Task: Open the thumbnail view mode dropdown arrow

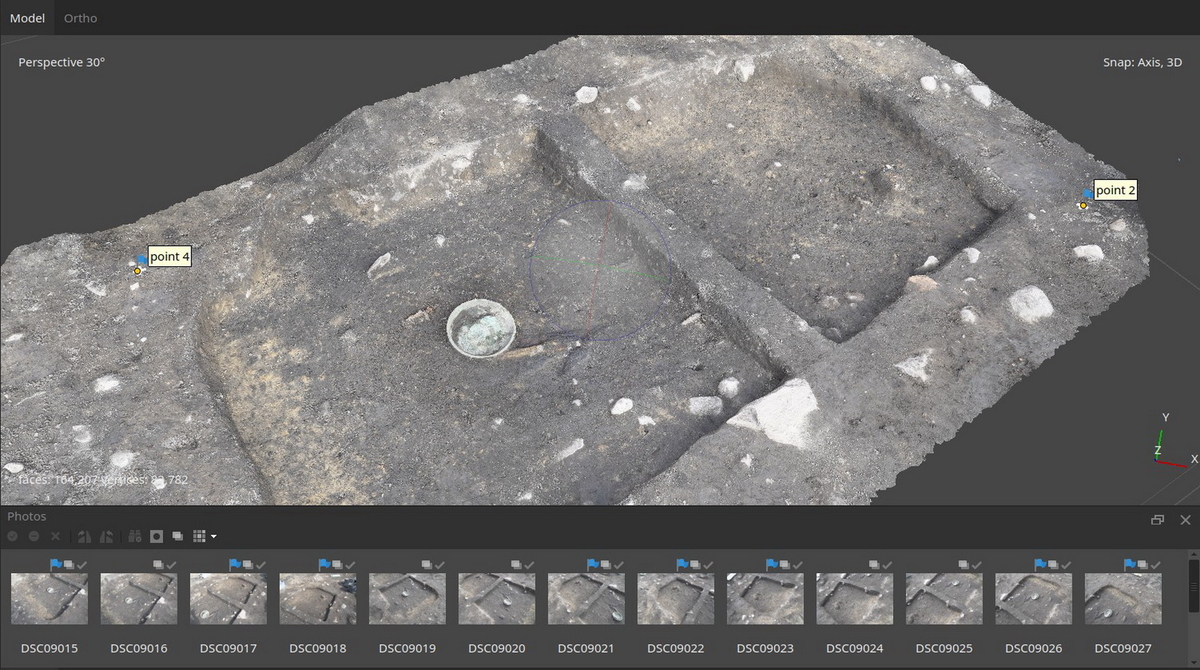Action: 213,538
